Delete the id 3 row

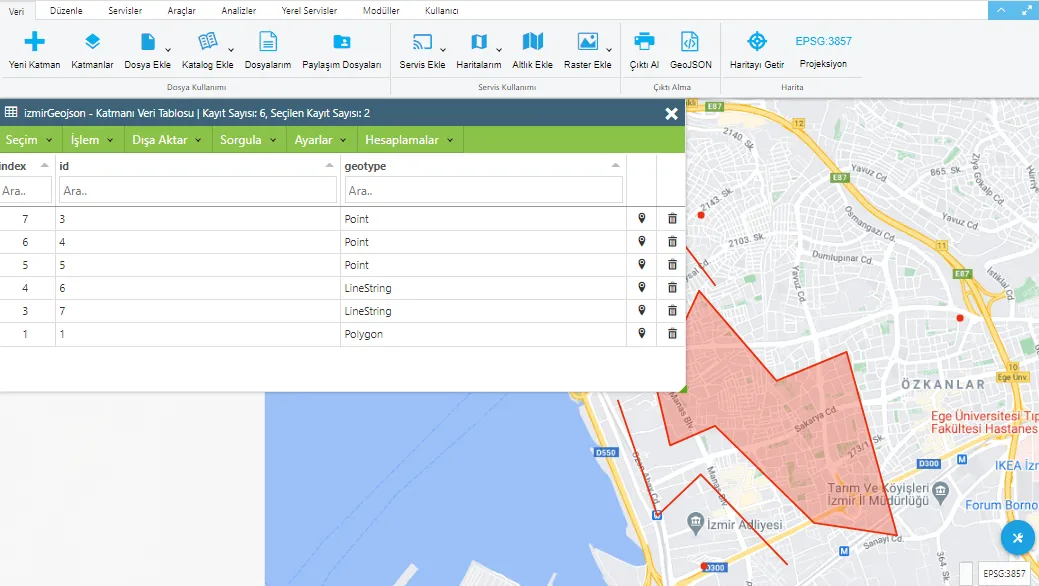(672, 218)
